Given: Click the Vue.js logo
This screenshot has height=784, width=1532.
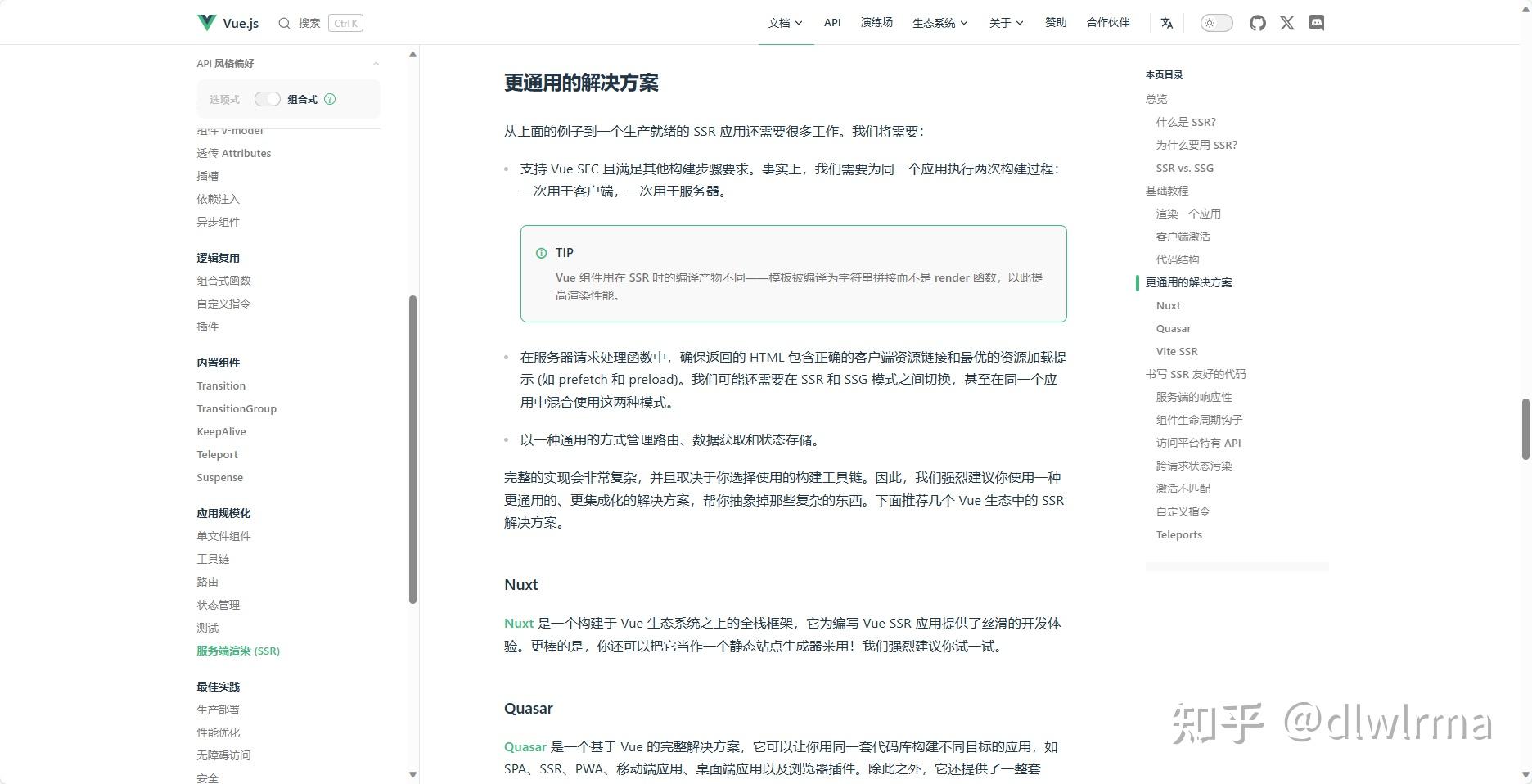Looking at the screenshot, I should (x=205, y=22).
